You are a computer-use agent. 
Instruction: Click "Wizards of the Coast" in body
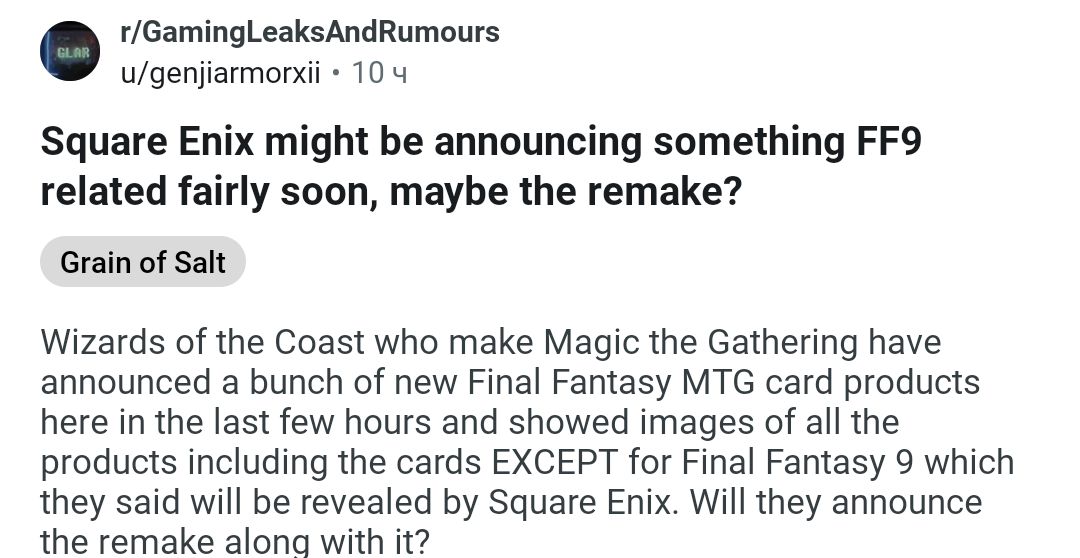tap(203, 343)
